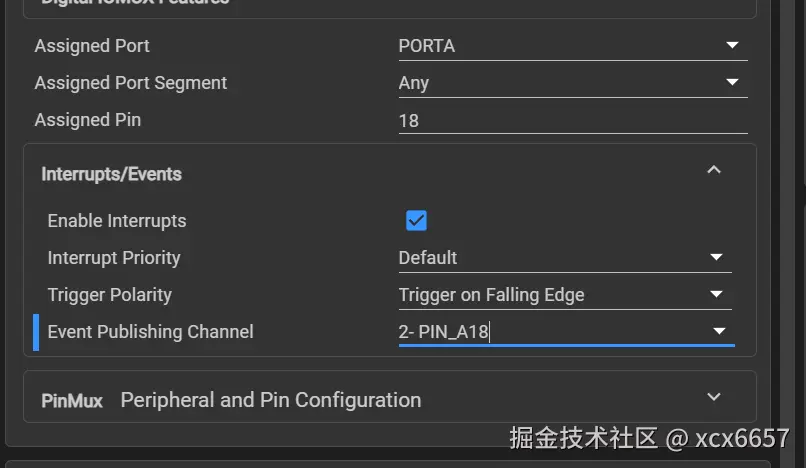The image size is (806, 468).
Task: Toggle the Enable Interrupts checkbox
Action: [x=416, y=221]
